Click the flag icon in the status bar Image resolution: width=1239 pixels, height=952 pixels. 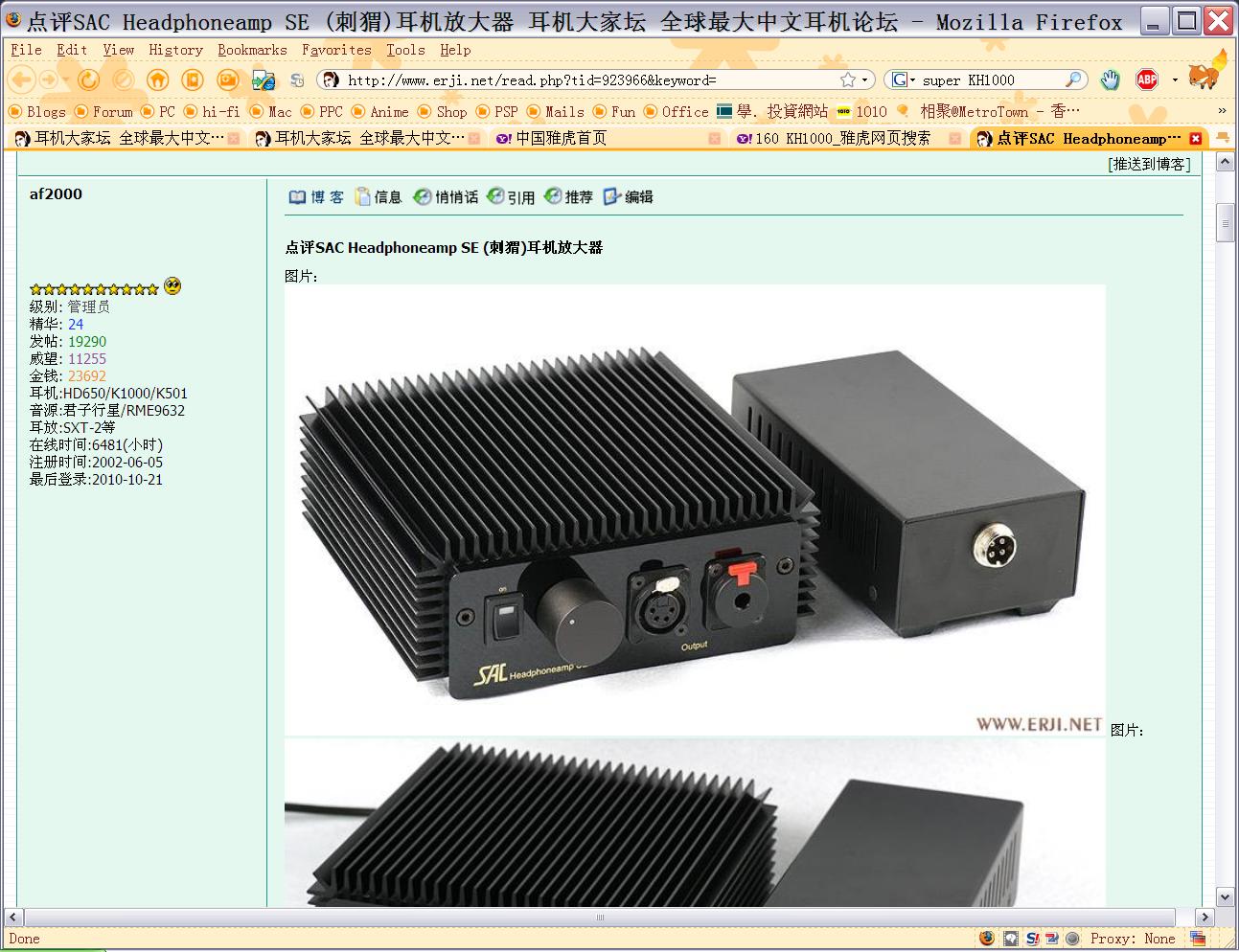(1199, 939)
